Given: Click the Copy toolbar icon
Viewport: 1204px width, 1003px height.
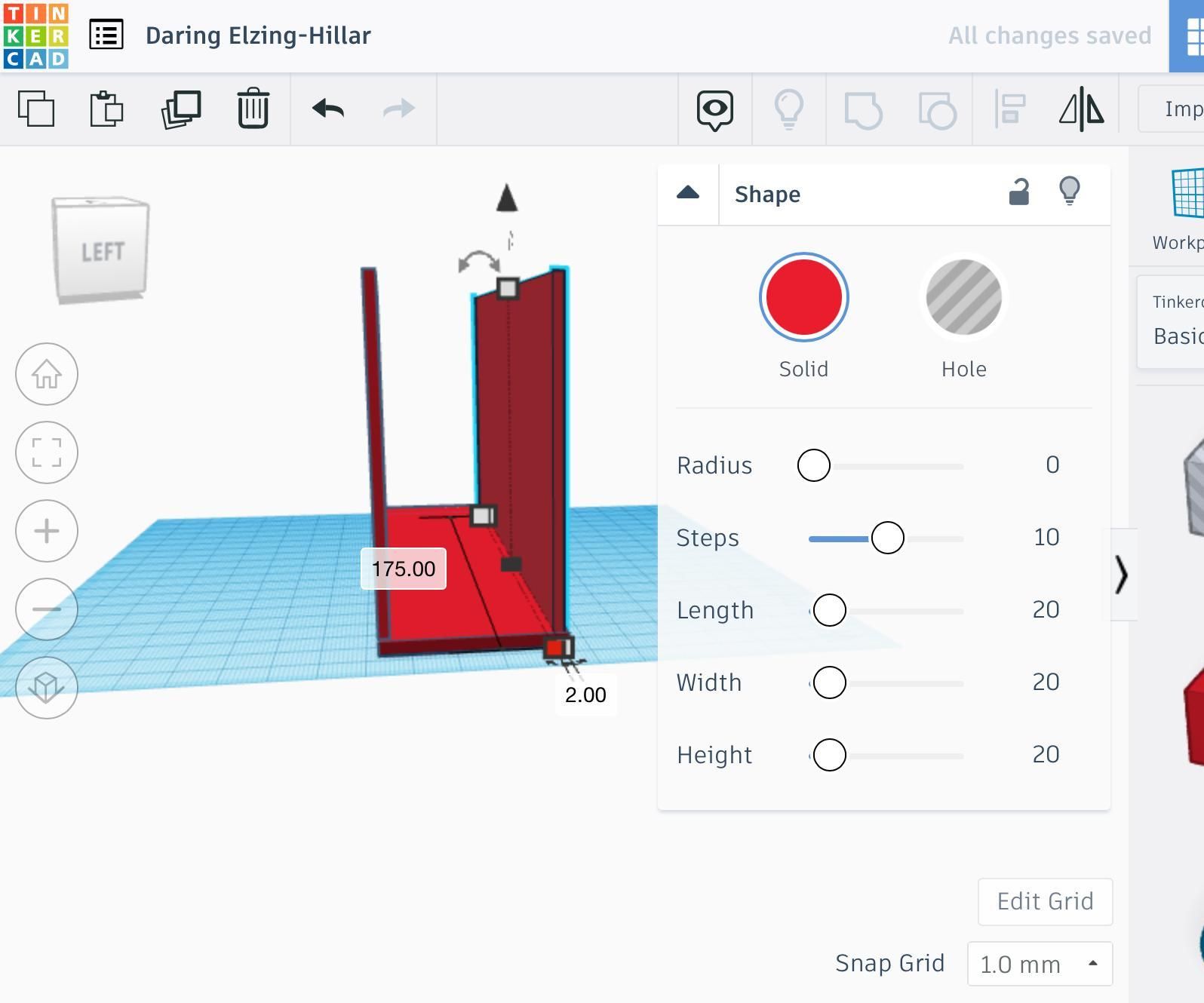Looking at the screenshot, I should click(x=36, y=109).
